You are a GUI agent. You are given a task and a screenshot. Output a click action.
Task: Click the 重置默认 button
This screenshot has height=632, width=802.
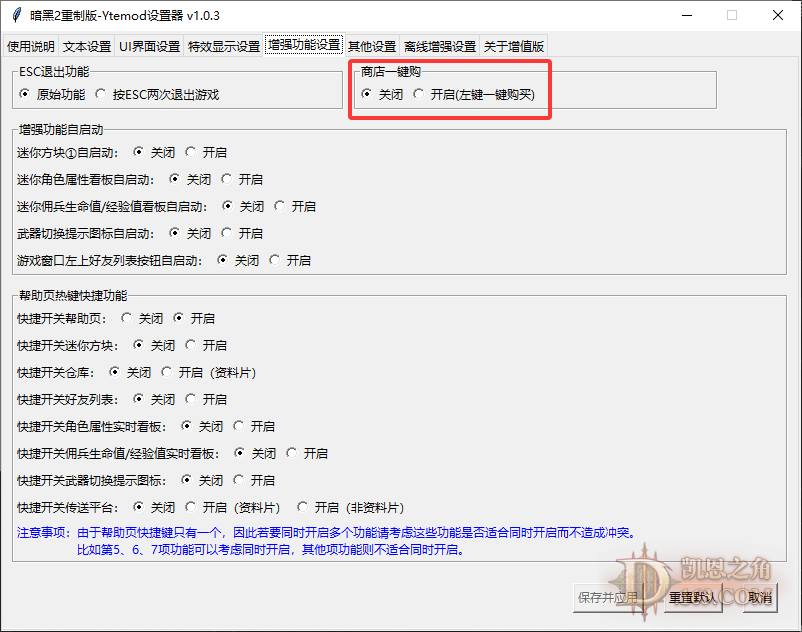coord(694,597)
